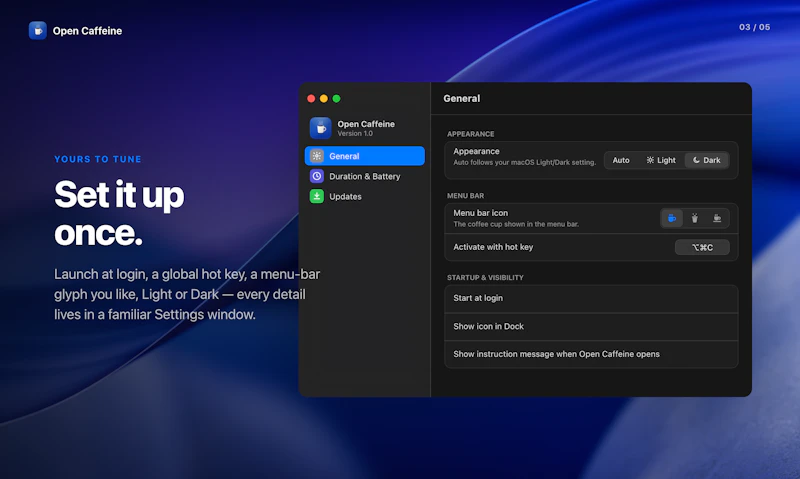Switch appearance to Dark
The image size is (800, 479).
pos(707,160)
